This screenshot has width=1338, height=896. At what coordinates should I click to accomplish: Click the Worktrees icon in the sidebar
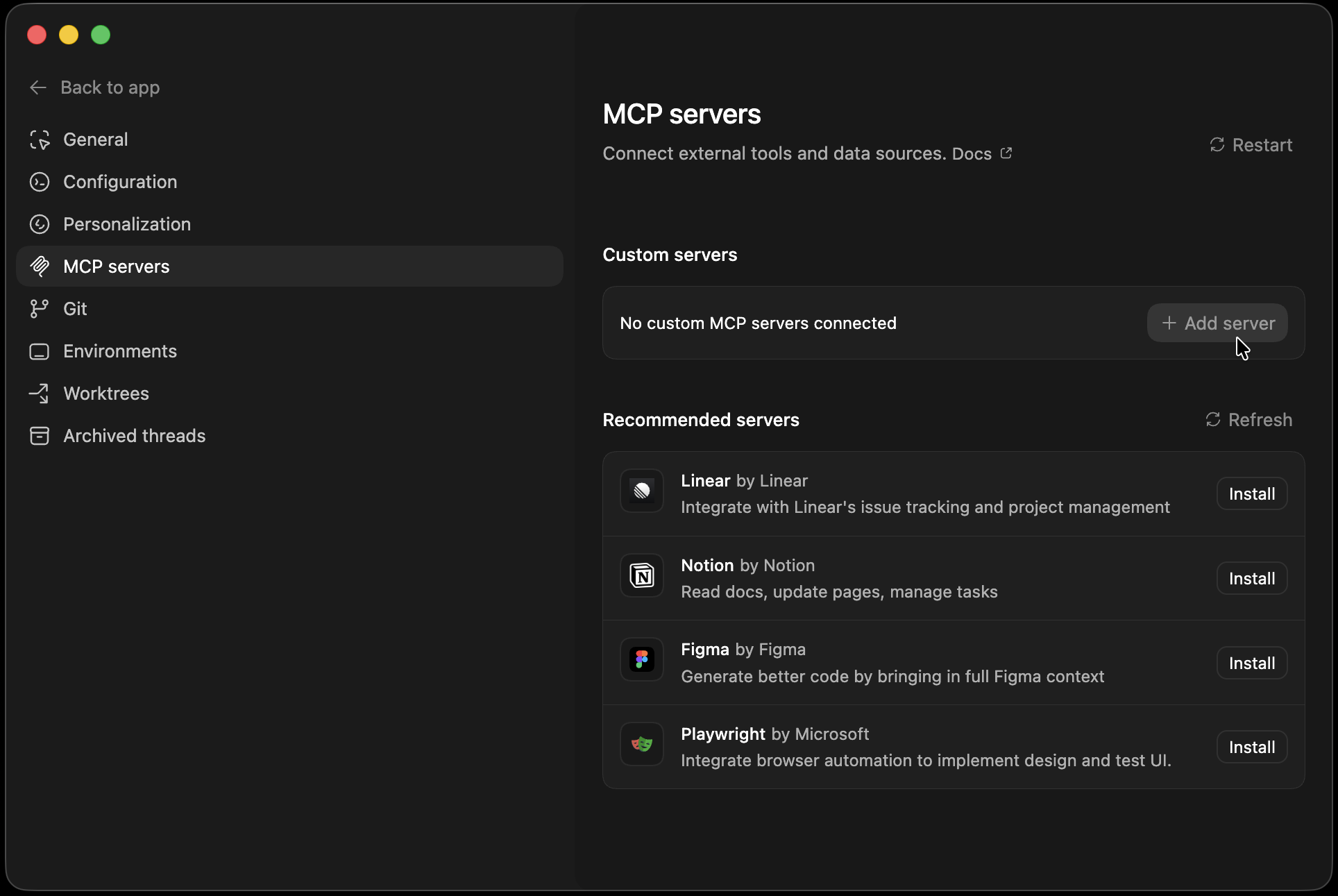coord(40,393)
